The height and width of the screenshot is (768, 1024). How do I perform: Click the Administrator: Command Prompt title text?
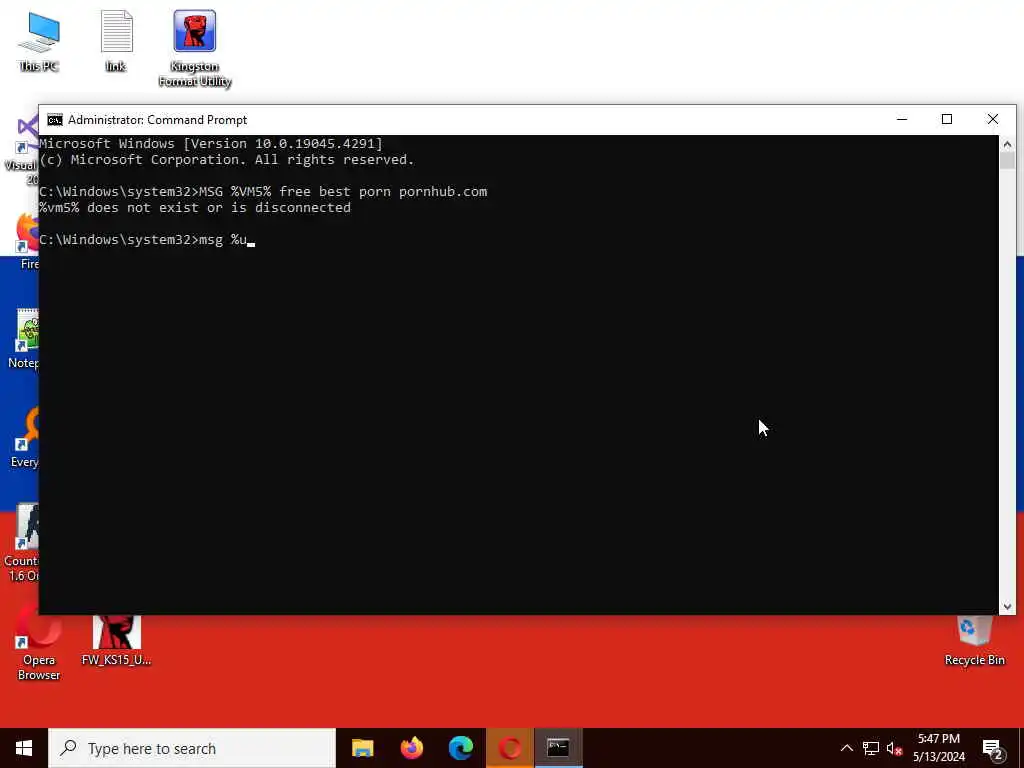157,120
